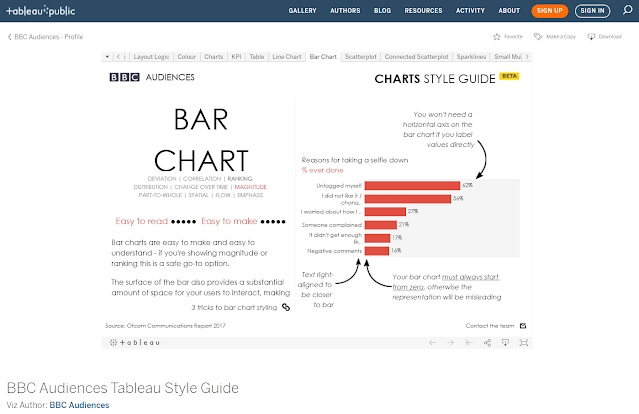Click the 'Contact the team' text
639x414 pixels.
(x=490, y=326)
